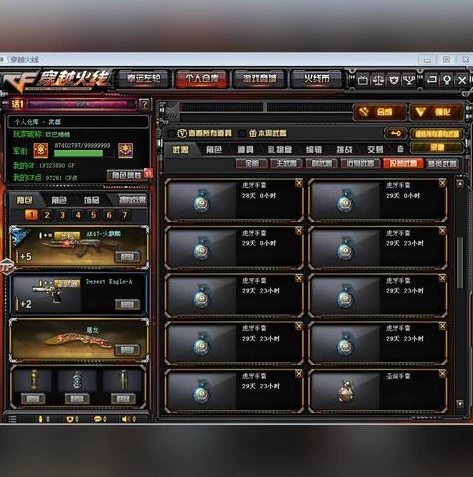Switch to the 交易 inventory tab
The height and width of the screenshot is (477, 473).
click(x=375, y=150)
